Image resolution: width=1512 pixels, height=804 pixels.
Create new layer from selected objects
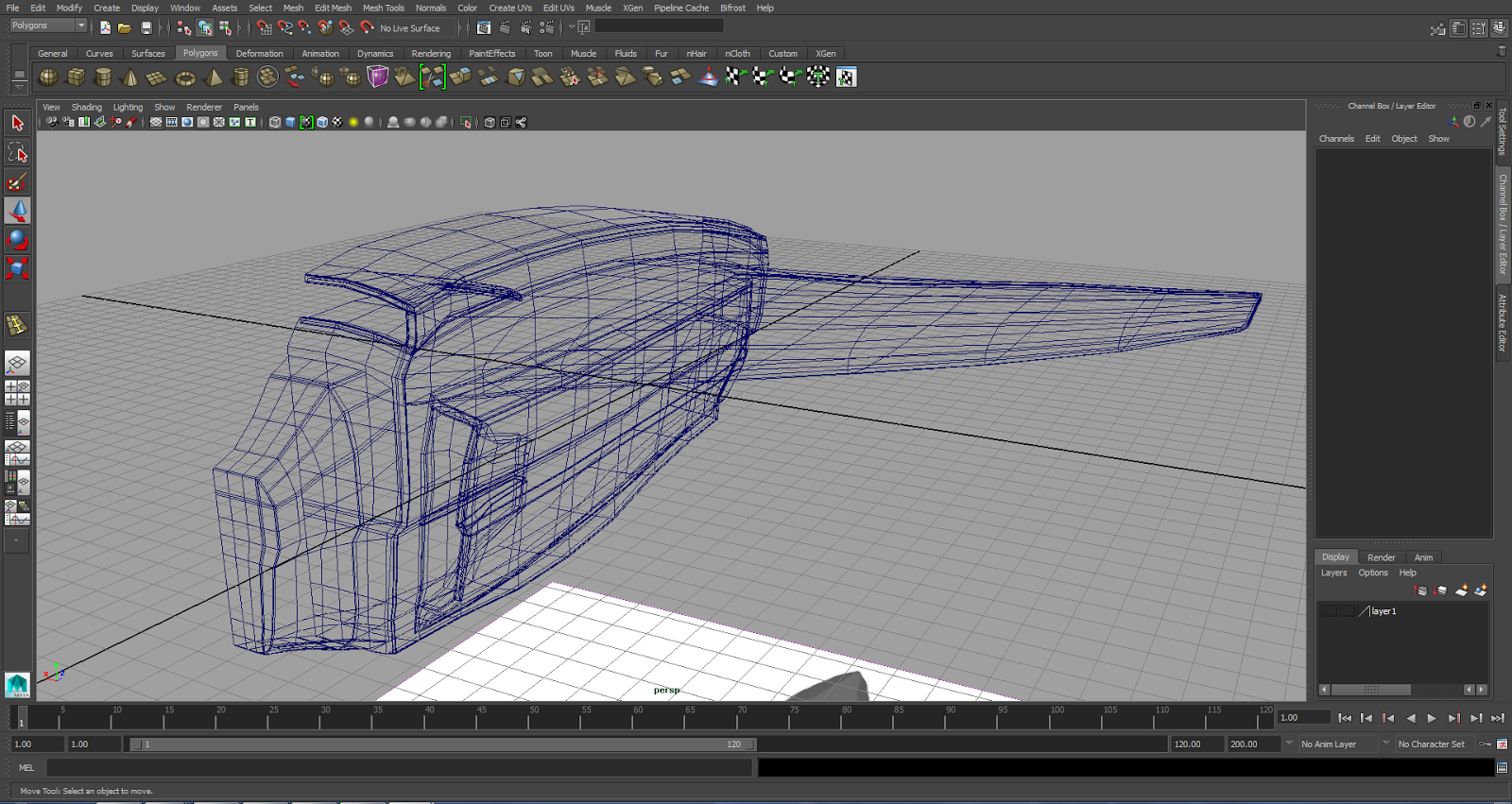(1481, 590)
